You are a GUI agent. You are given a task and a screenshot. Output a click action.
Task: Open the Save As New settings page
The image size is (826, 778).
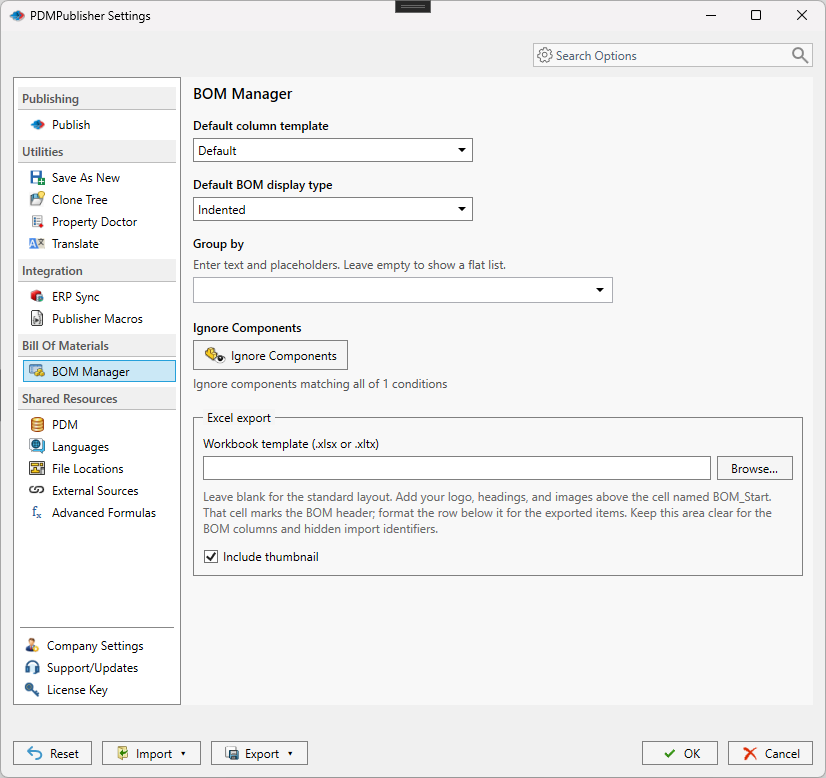pos(100,178)
